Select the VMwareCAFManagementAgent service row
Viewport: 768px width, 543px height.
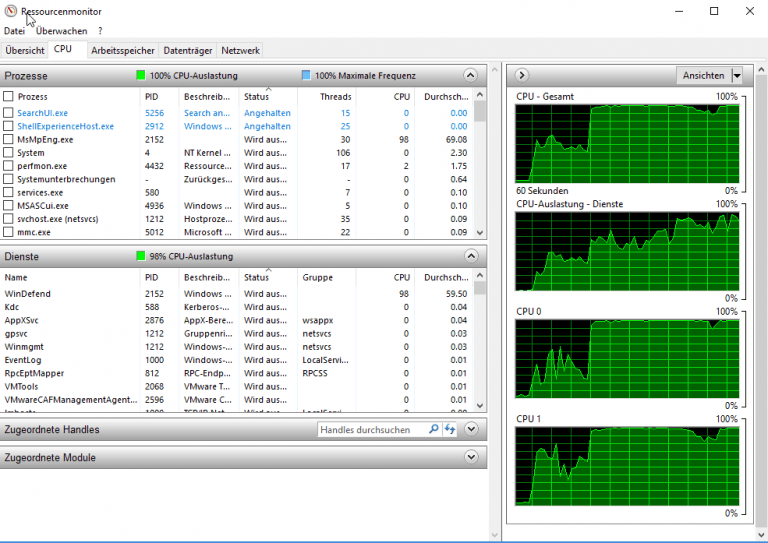tap(237, 400)
